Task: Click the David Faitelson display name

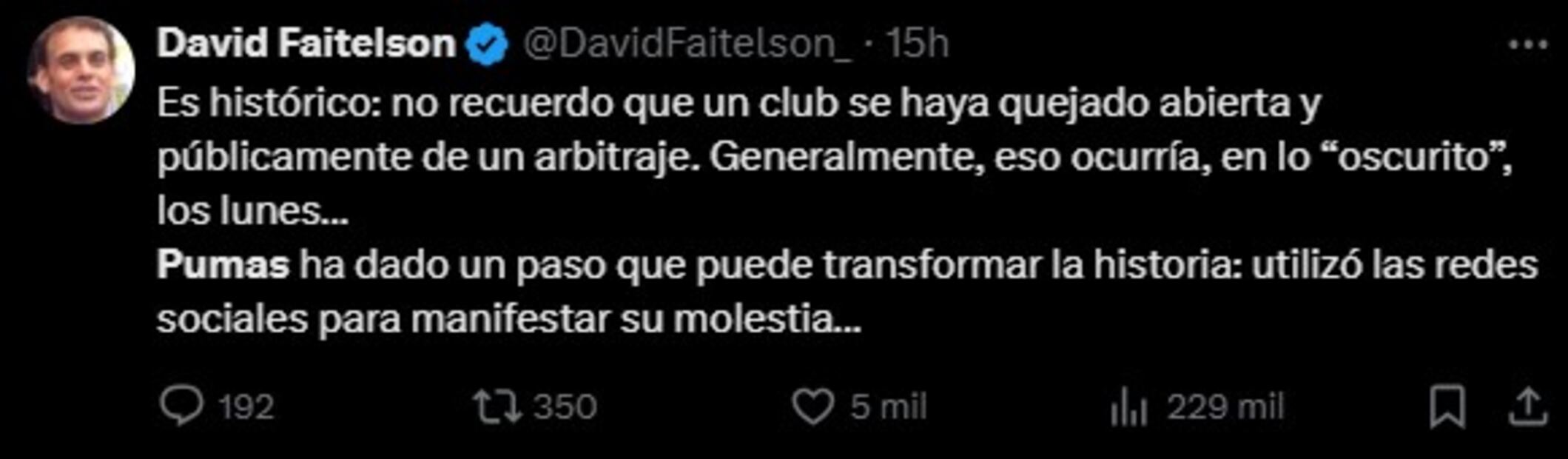Action: click(306, 44)
